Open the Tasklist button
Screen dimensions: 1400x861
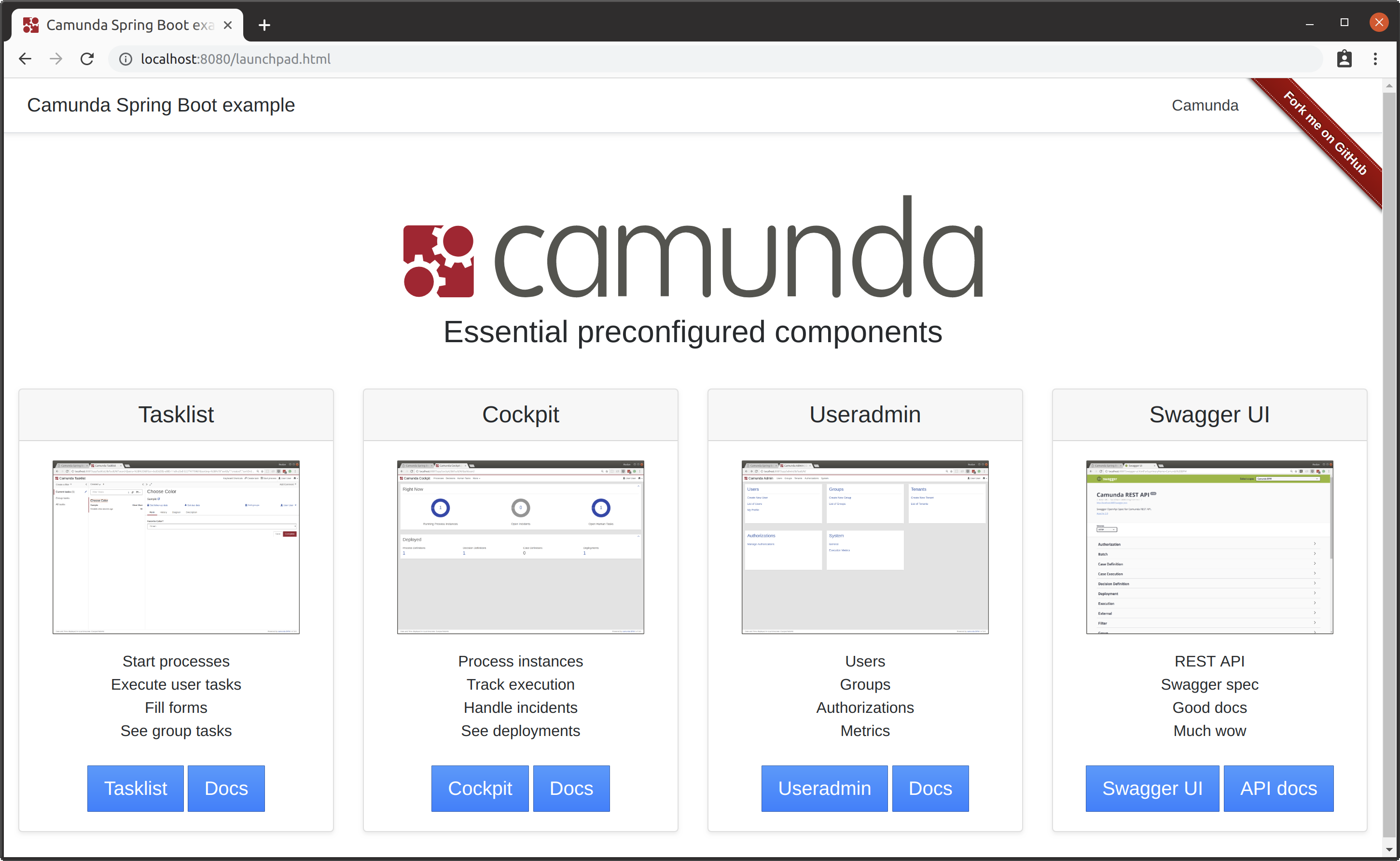[136, 788]
